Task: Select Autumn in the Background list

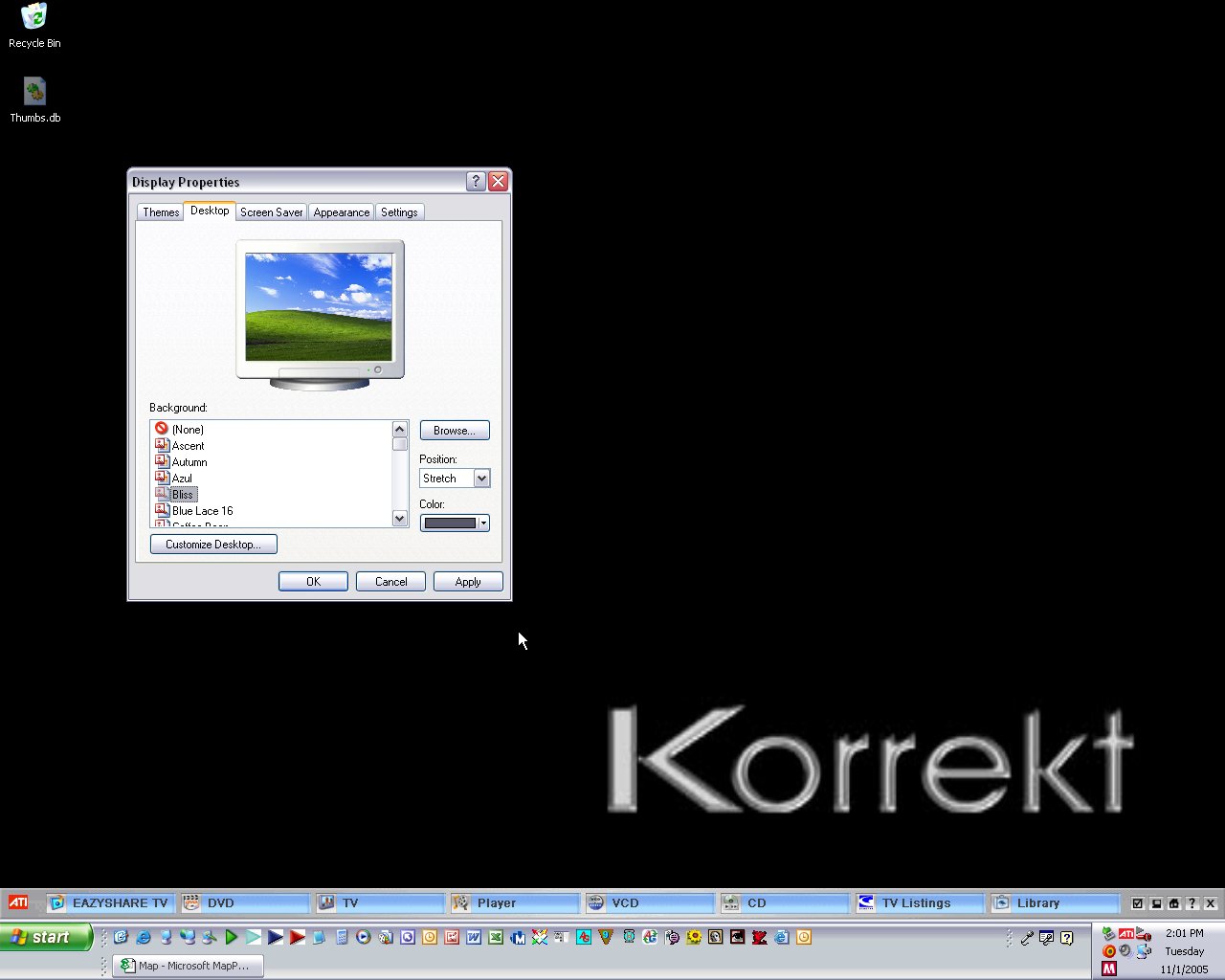Action: pos(189,462)
